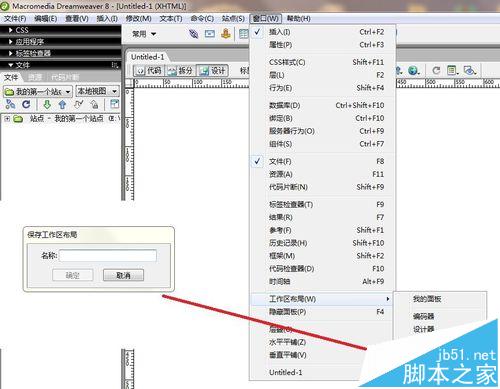Image resolution: width=500 pixels, height=389 pixels.
Task: Select 层(L) F2 menu entry
Action: point(322,75)
